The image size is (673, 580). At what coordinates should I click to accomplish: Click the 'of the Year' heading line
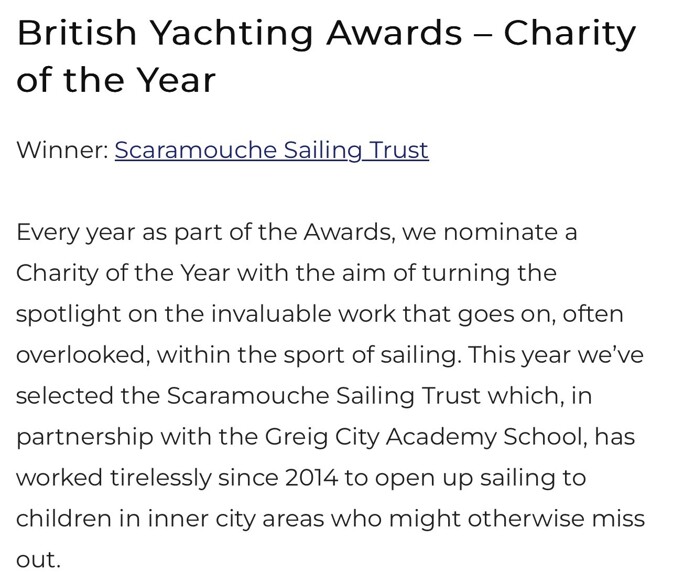pos(116,79)
